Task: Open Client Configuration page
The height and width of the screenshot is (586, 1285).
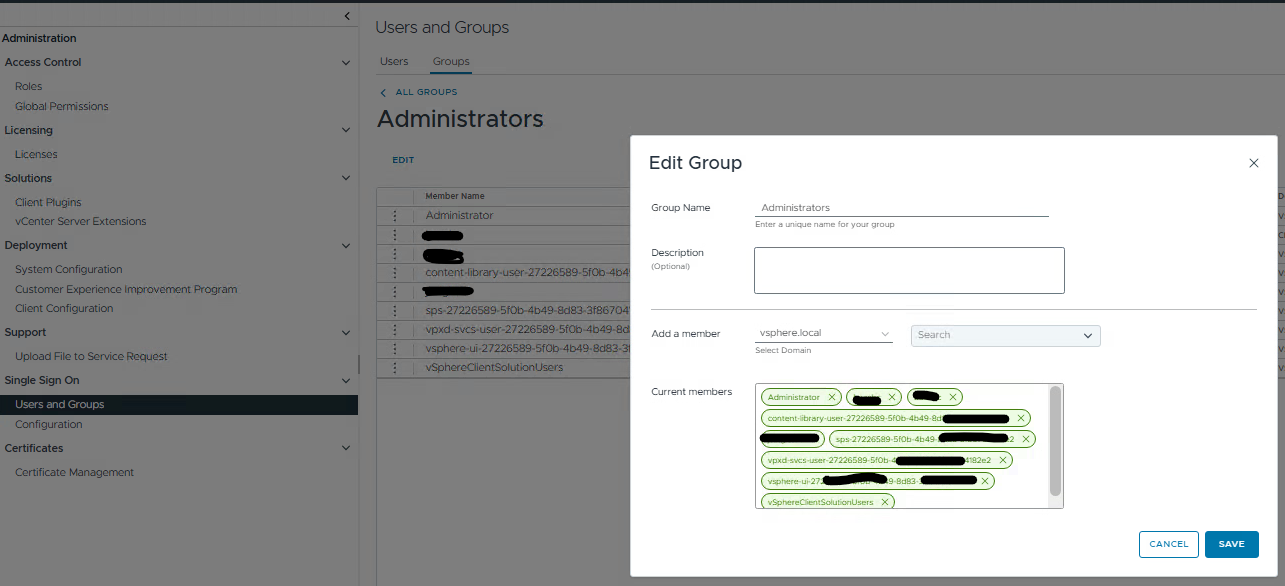Action: point(64,308)
